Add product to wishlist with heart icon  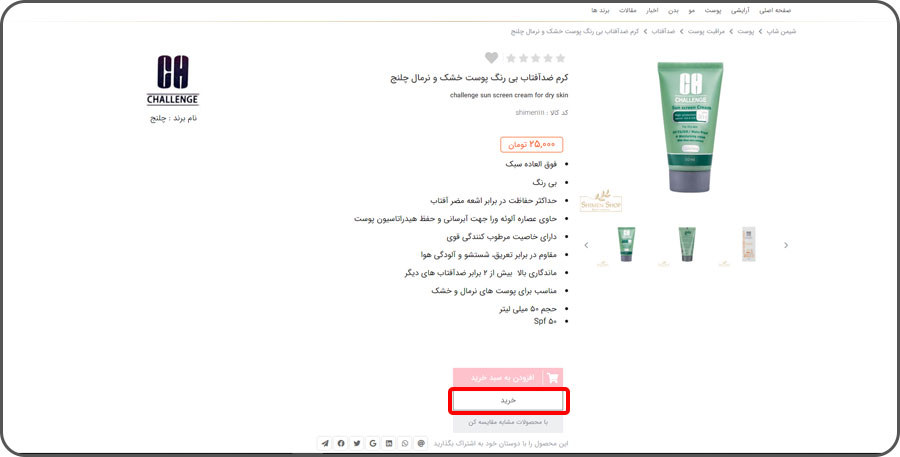491,57
